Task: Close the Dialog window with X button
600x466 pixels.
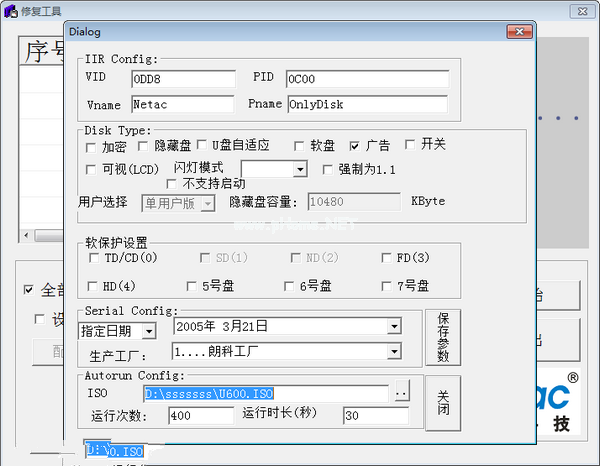Action: (x=518, y=31)
